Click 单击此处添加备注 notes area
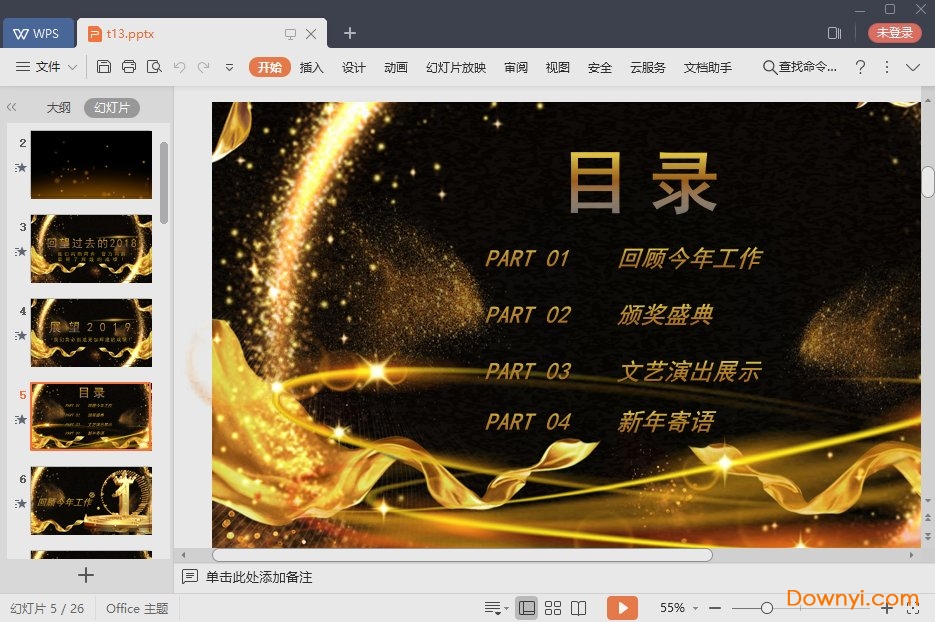The height and width of the screenshot is (622, 935). (x=259, y=577)
